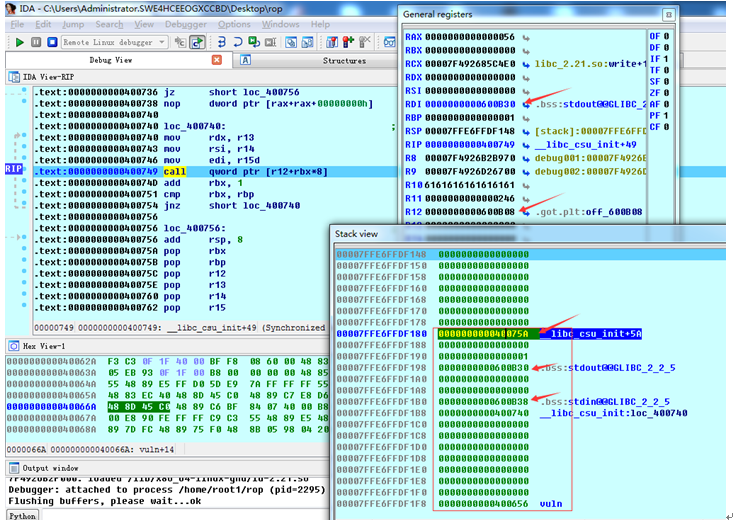Close the Debug View tab with red X
This screenshot has width=735, height=520.
tap(217, 60)
